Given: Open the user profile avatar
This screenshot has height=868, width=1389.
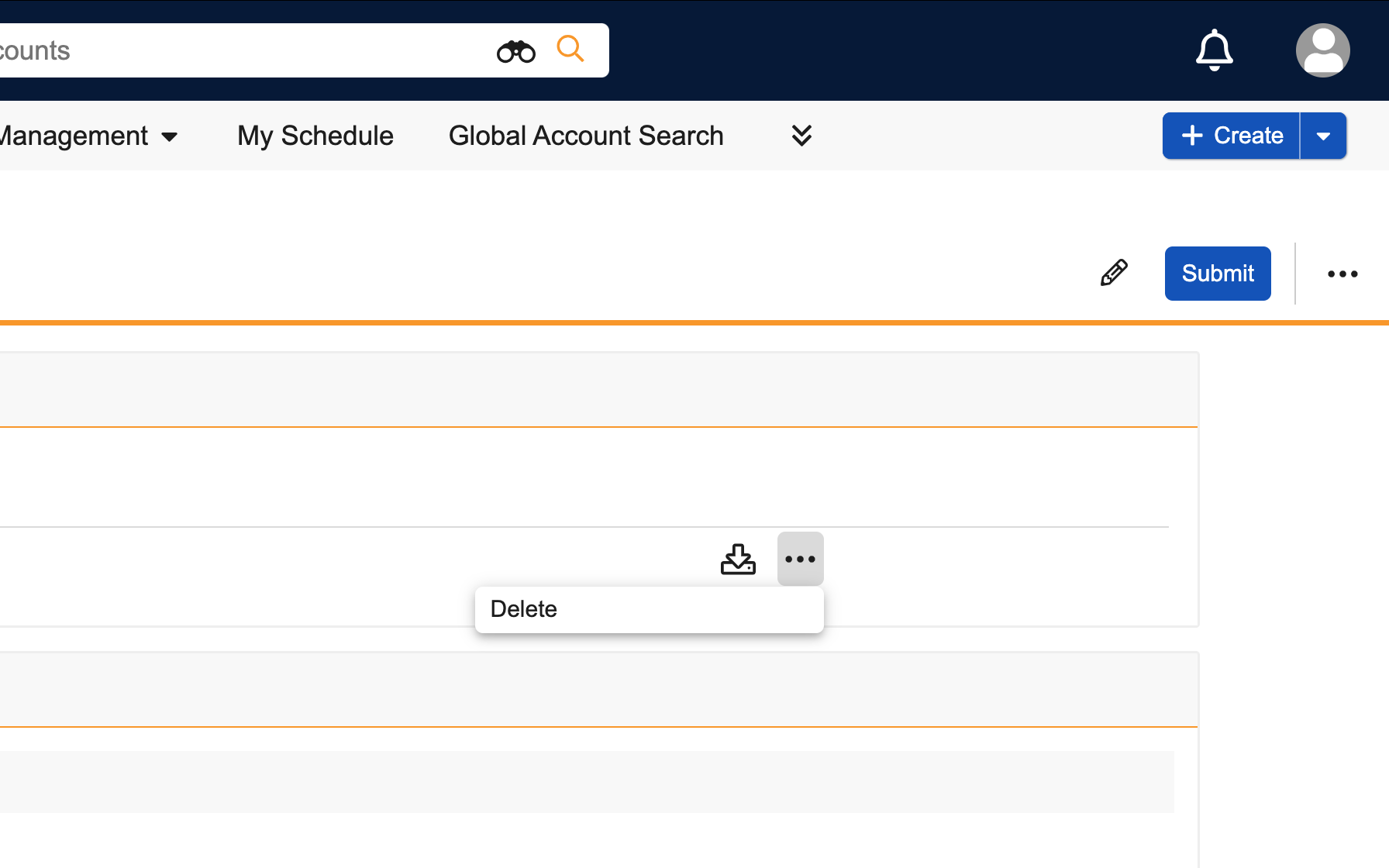Looking at the screenshot, I should coord(1322,50).
